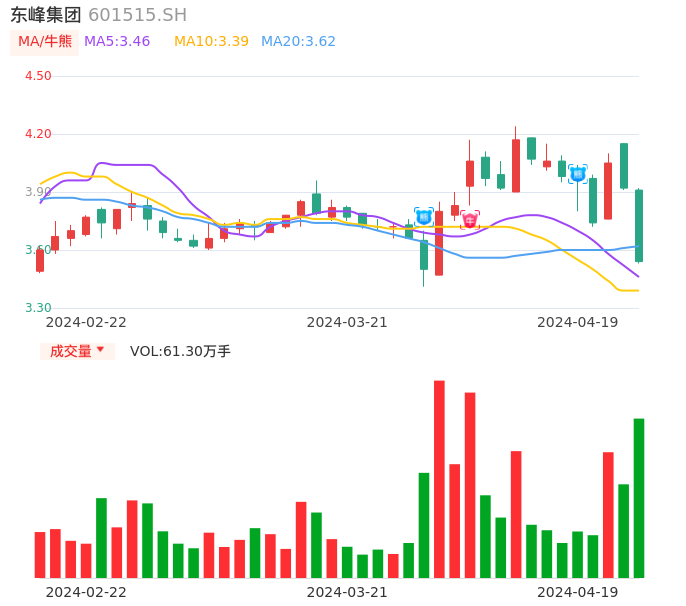Toggle the MA20 line legend
Image resolution: width=686 pixels, height=606 pixels.
click(x=298, y=42)
